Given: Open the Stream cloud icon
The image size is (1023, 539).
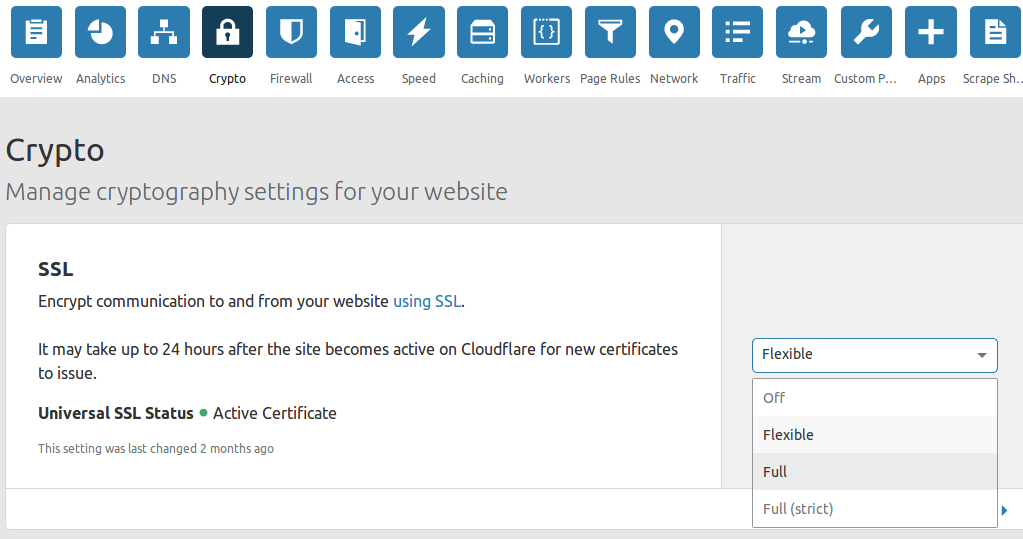Looking at the screenshot, I should pos(802,32).
